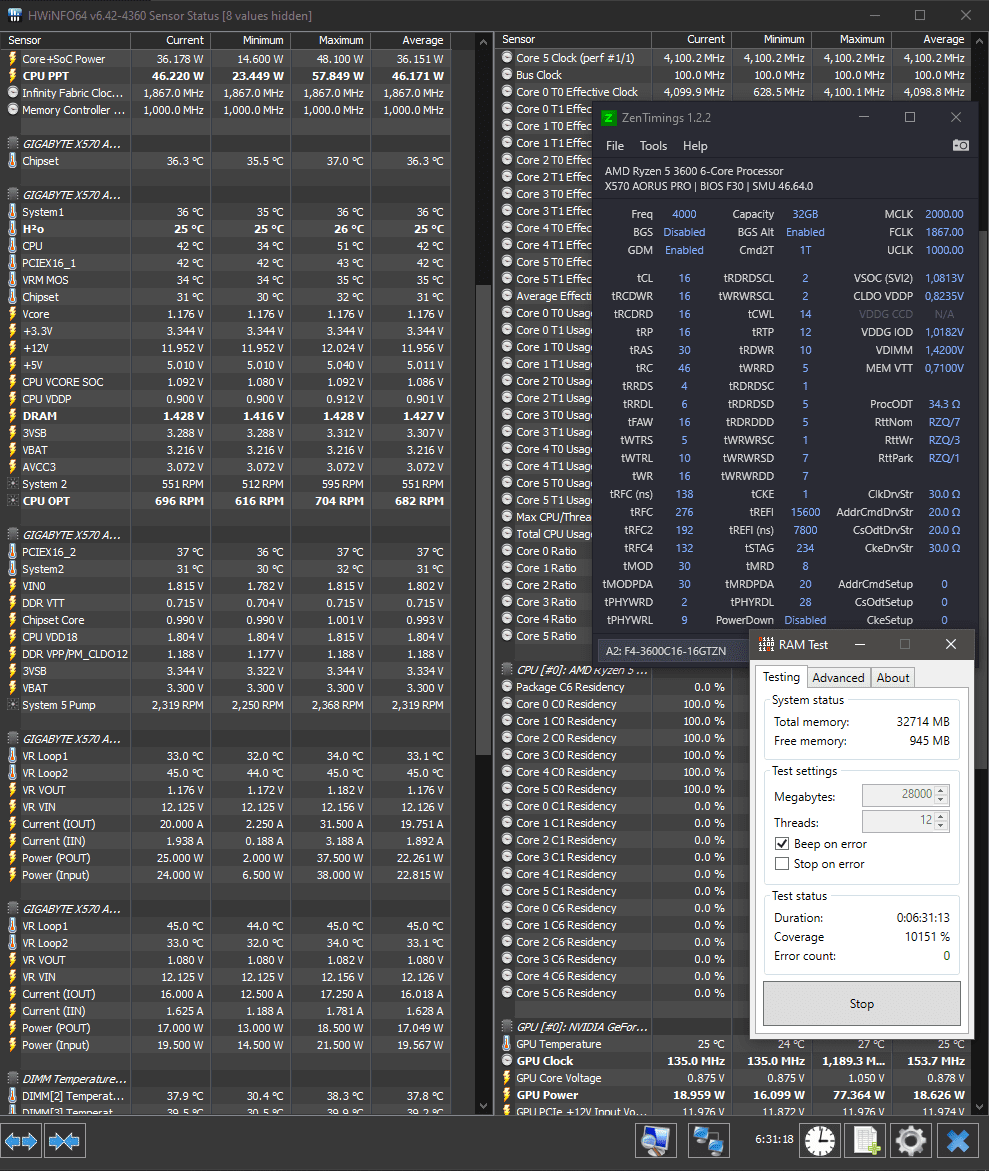Open HWiNFO sensor settings via gear icon
Viewport: 989px width, 1171px height.
coord(911,1140)
